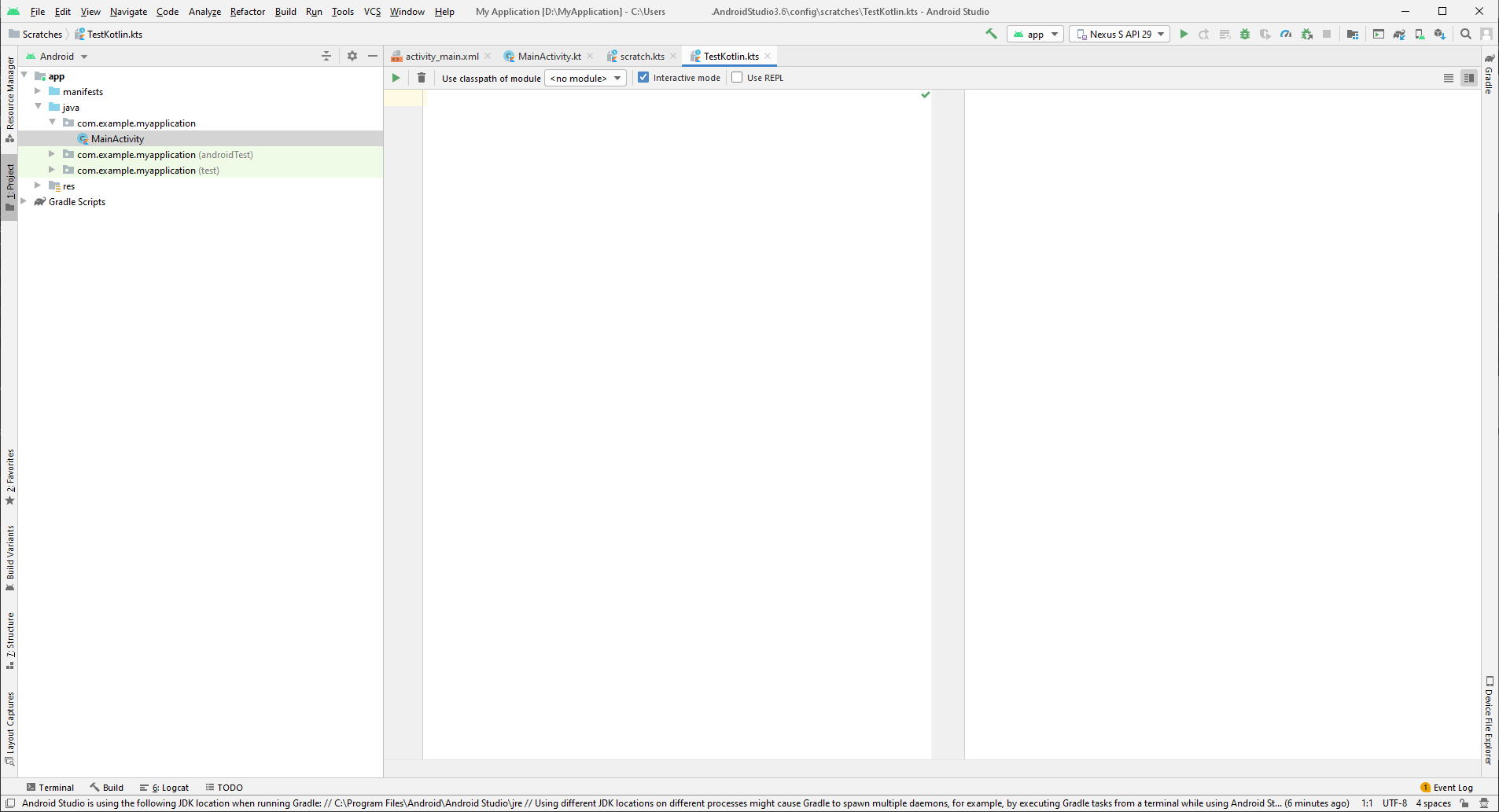The height and width of the screenshot is (812, 1499).
Task: Expand the res folder in project tree
Action: [38, 186]
